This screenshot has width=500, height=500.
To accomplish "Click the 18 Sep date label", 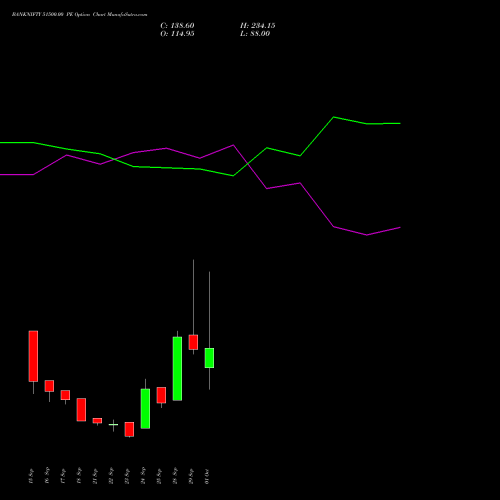I will tap(79, 476).
